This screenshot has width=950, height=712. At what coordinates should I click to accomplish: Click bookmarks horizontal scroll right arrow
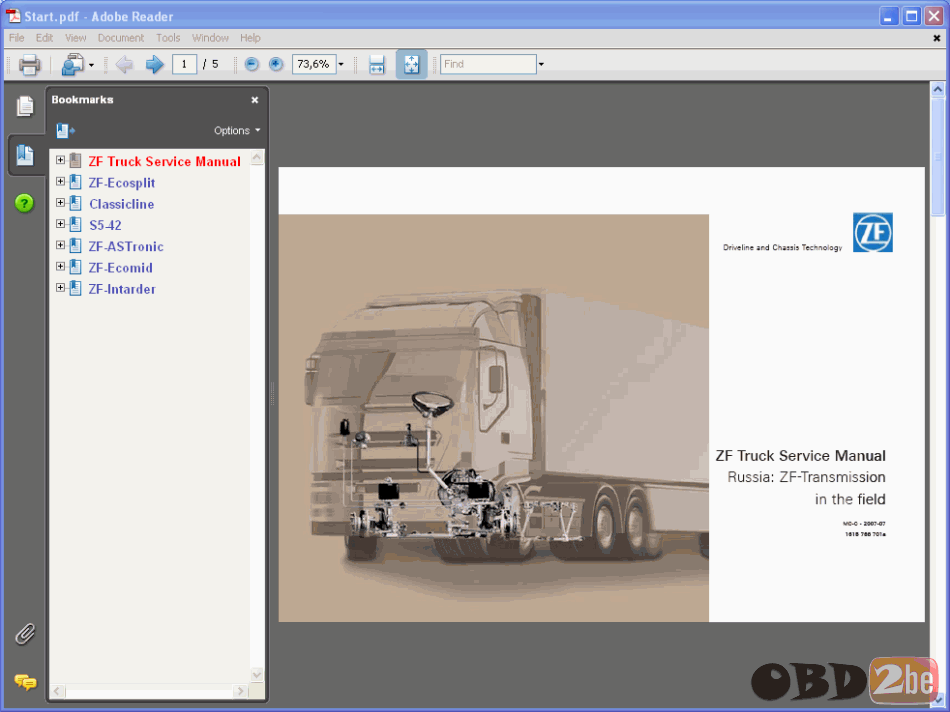(x=241, y=691)
